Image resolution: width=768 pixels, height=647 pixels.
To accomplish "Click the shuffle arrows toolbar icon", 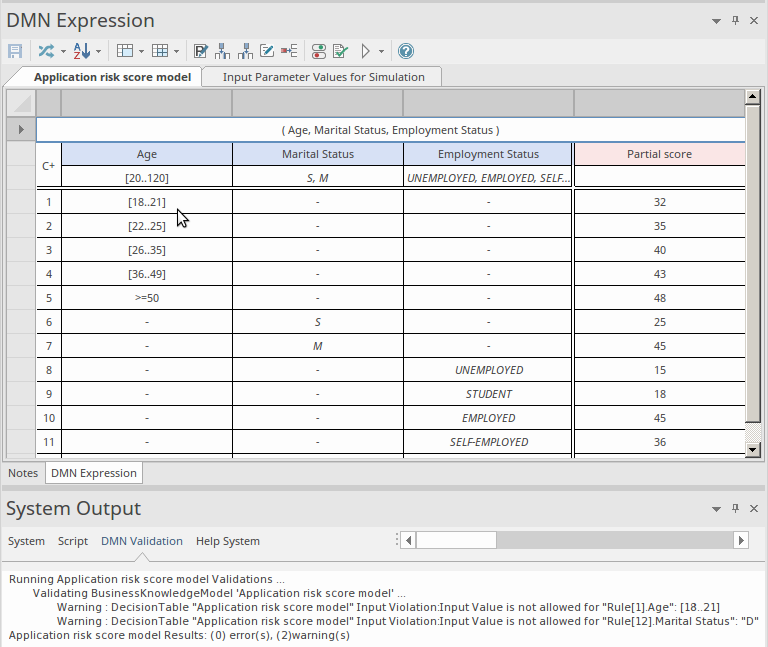I will coord(45,51).
